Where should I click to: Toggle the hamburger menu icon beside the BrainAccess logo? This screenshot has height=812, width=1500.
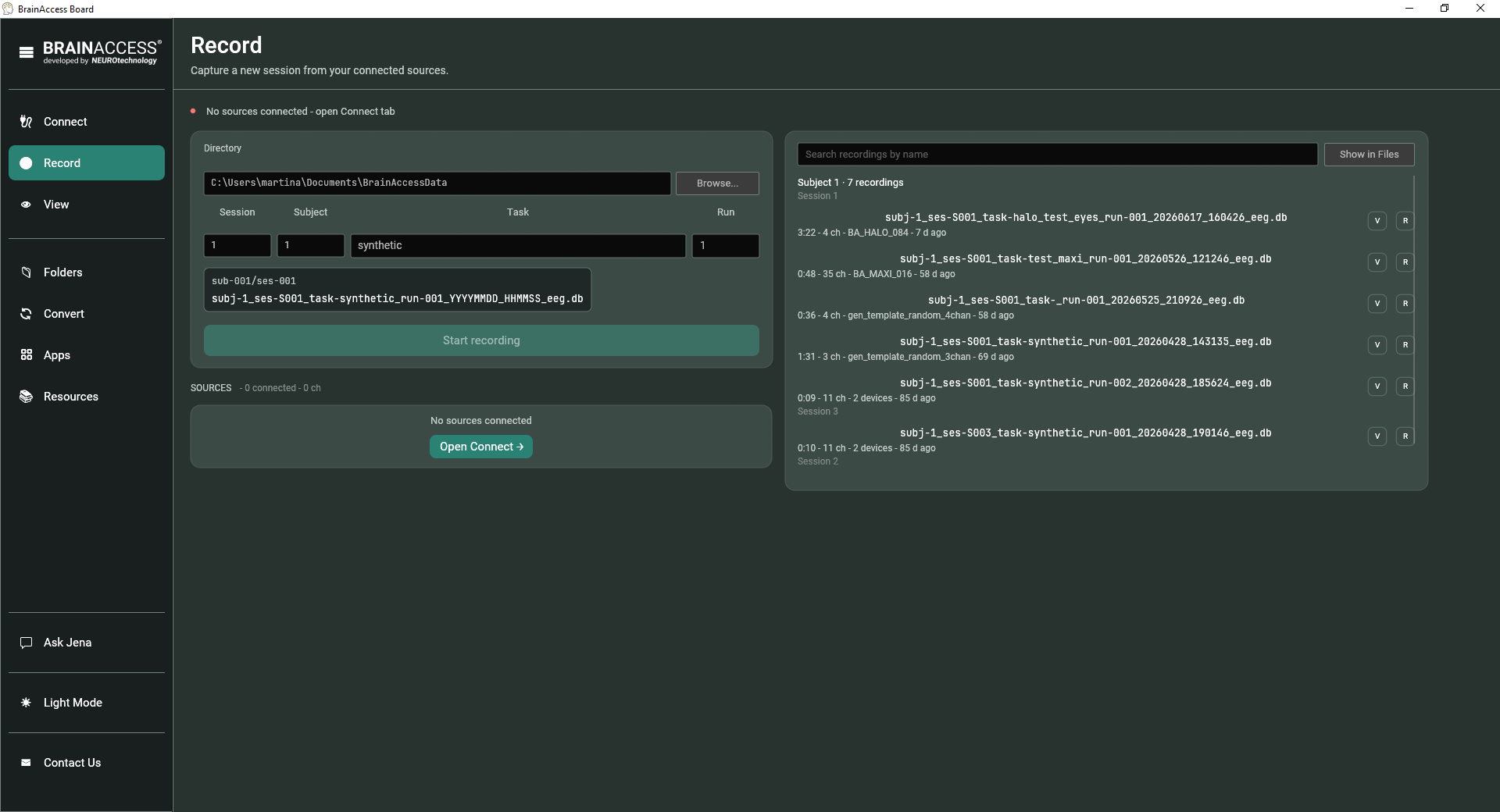(x=27, y=52)
